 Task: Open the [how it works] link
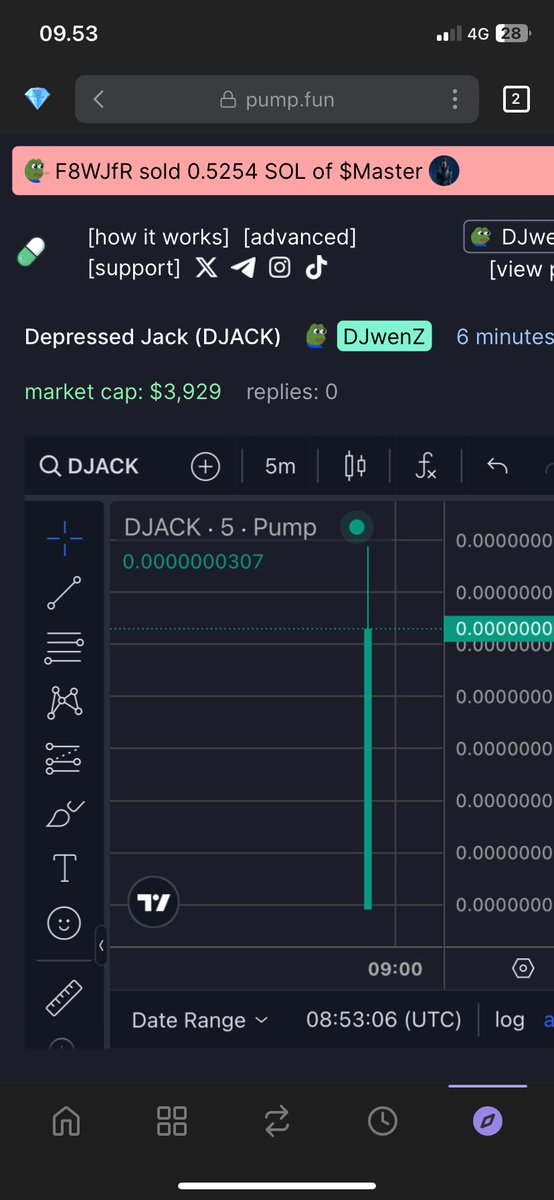(x=158, y=237)
